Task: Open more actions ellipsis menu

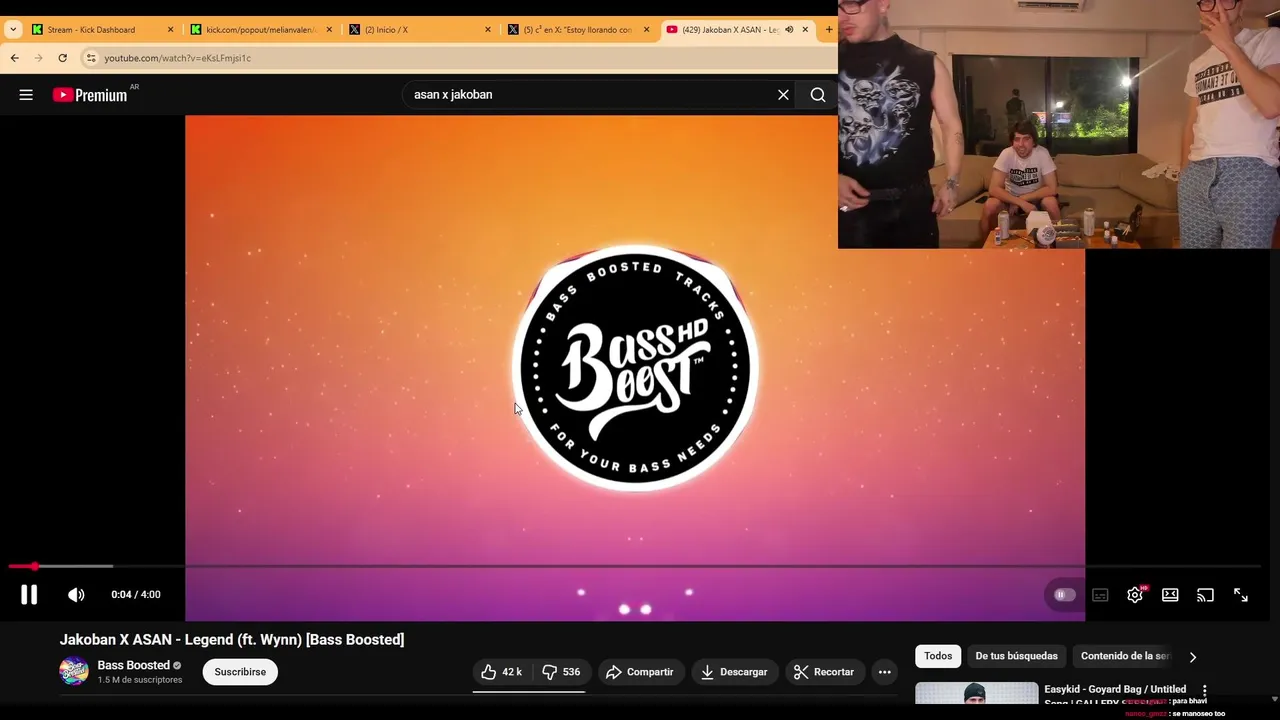Action: pyautogui.click(x=884, y=672)
